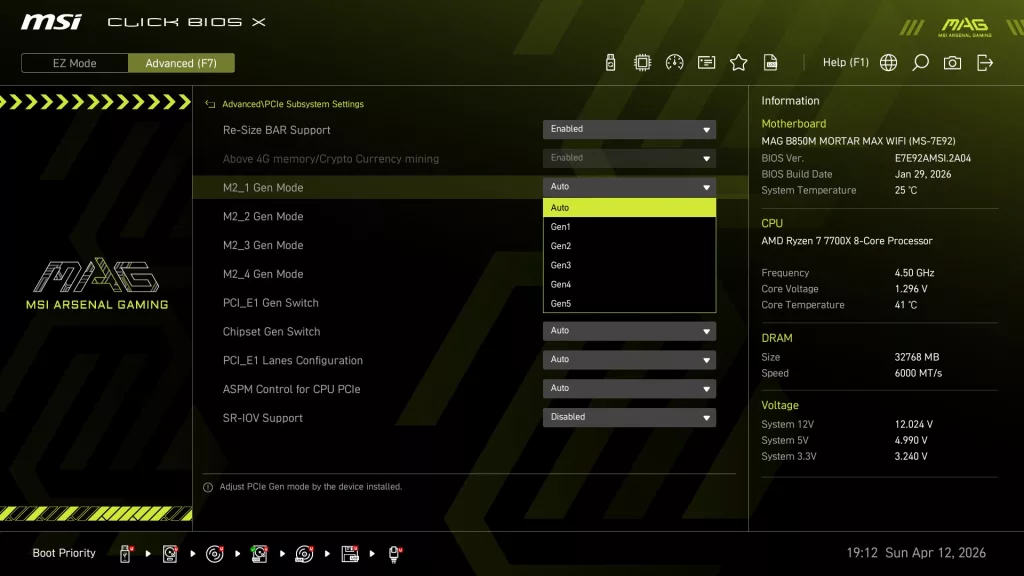The image size is (1024, 576).
Task: Choose Gen5 from the dropdown list
Action: [x=629, y=303]
